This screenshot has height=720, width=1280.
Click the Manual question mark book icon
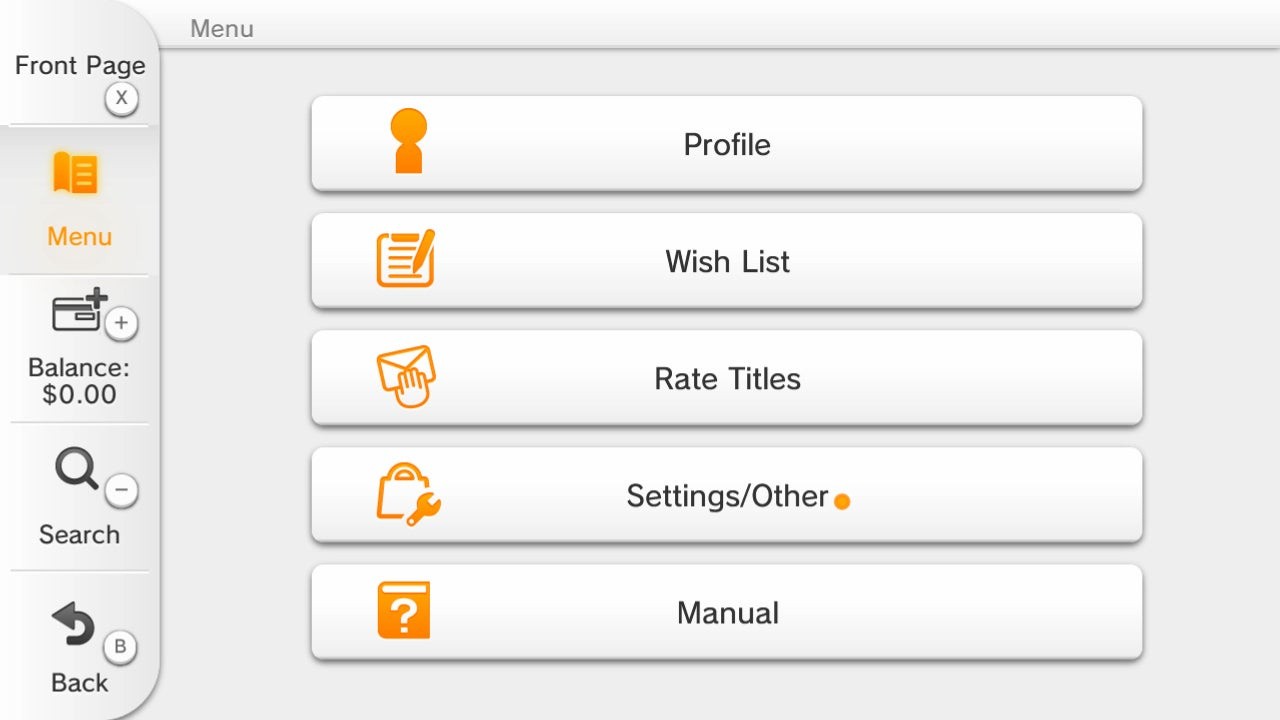(x=404, y=611)
